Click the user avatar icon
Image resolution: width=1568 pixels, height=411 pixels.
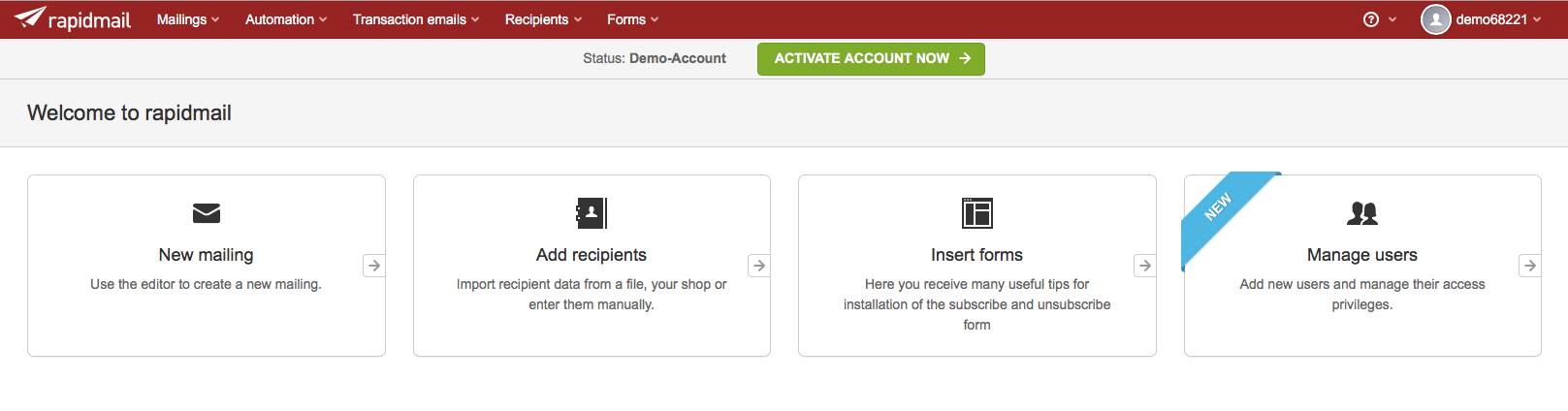(x=1436, y=19)
